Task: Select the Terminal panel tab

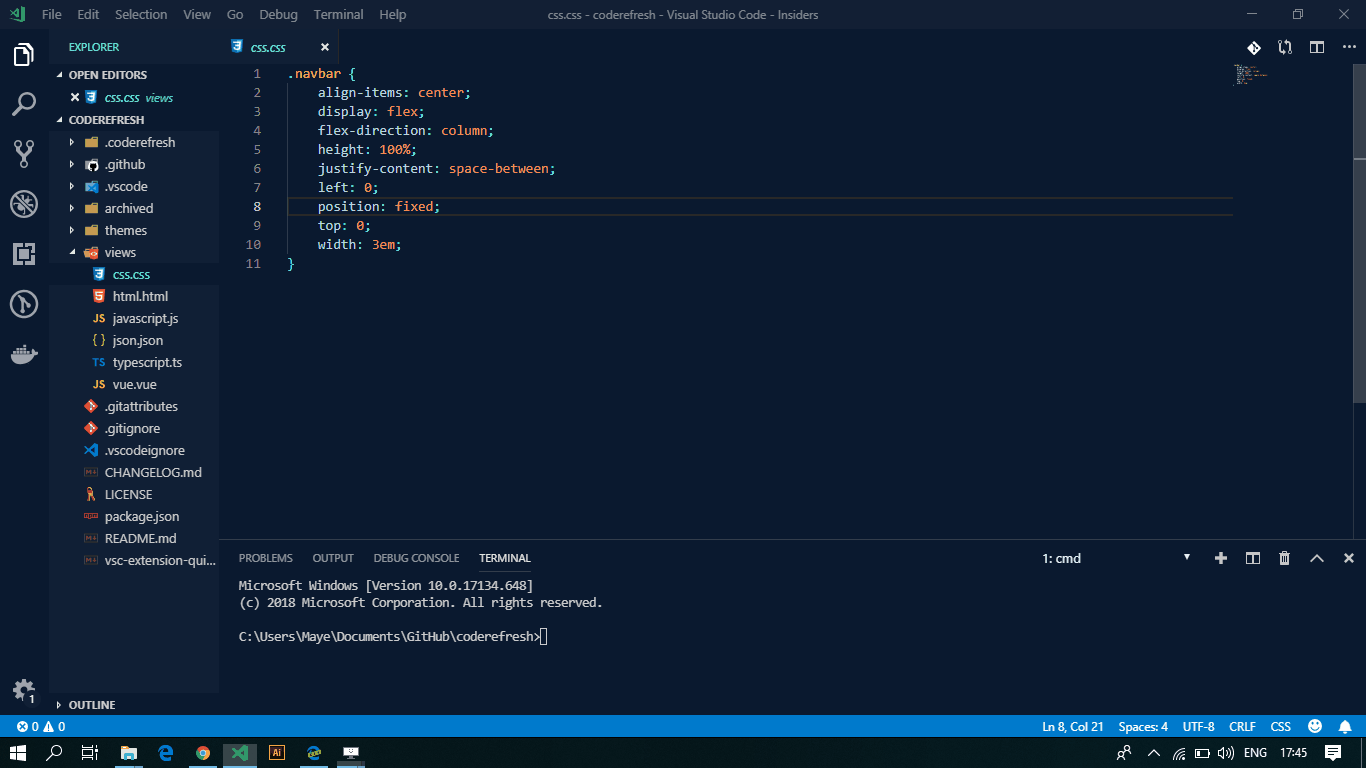Action: pyautogui.click(x=505, y=558)
